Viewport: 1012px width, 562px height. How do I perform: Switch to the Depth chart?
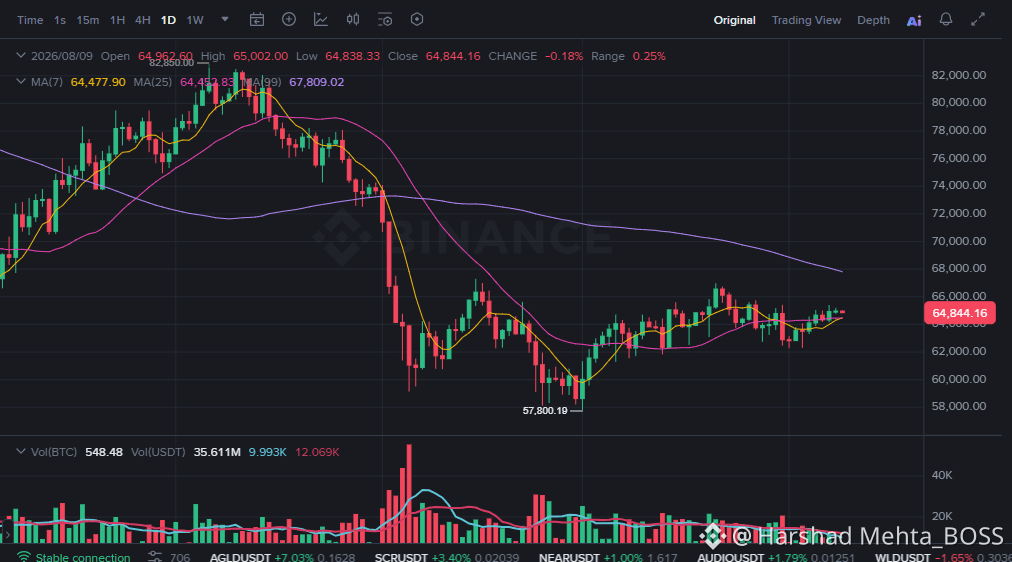[x=873, y=20]
